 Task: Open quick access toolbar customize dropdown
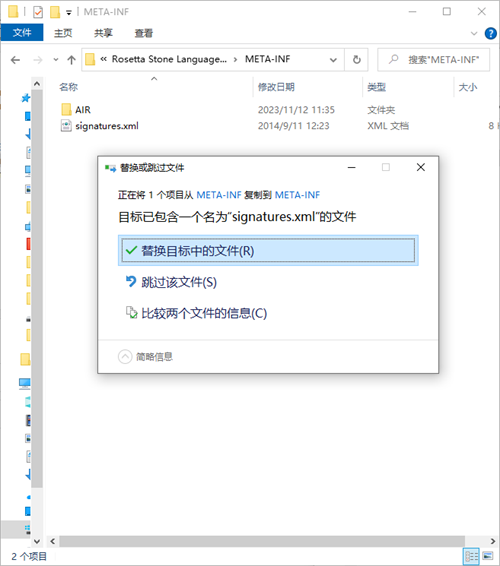[69, 13]
